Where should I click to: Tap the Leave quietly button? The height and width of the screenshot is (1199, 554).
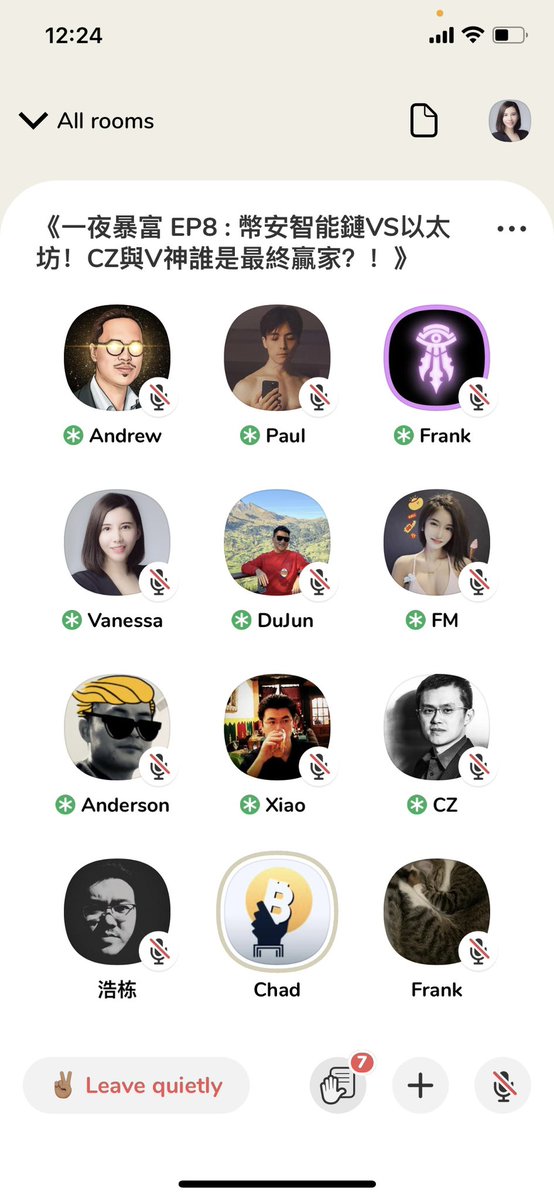pyautogui.click(x=136, y=1085)
